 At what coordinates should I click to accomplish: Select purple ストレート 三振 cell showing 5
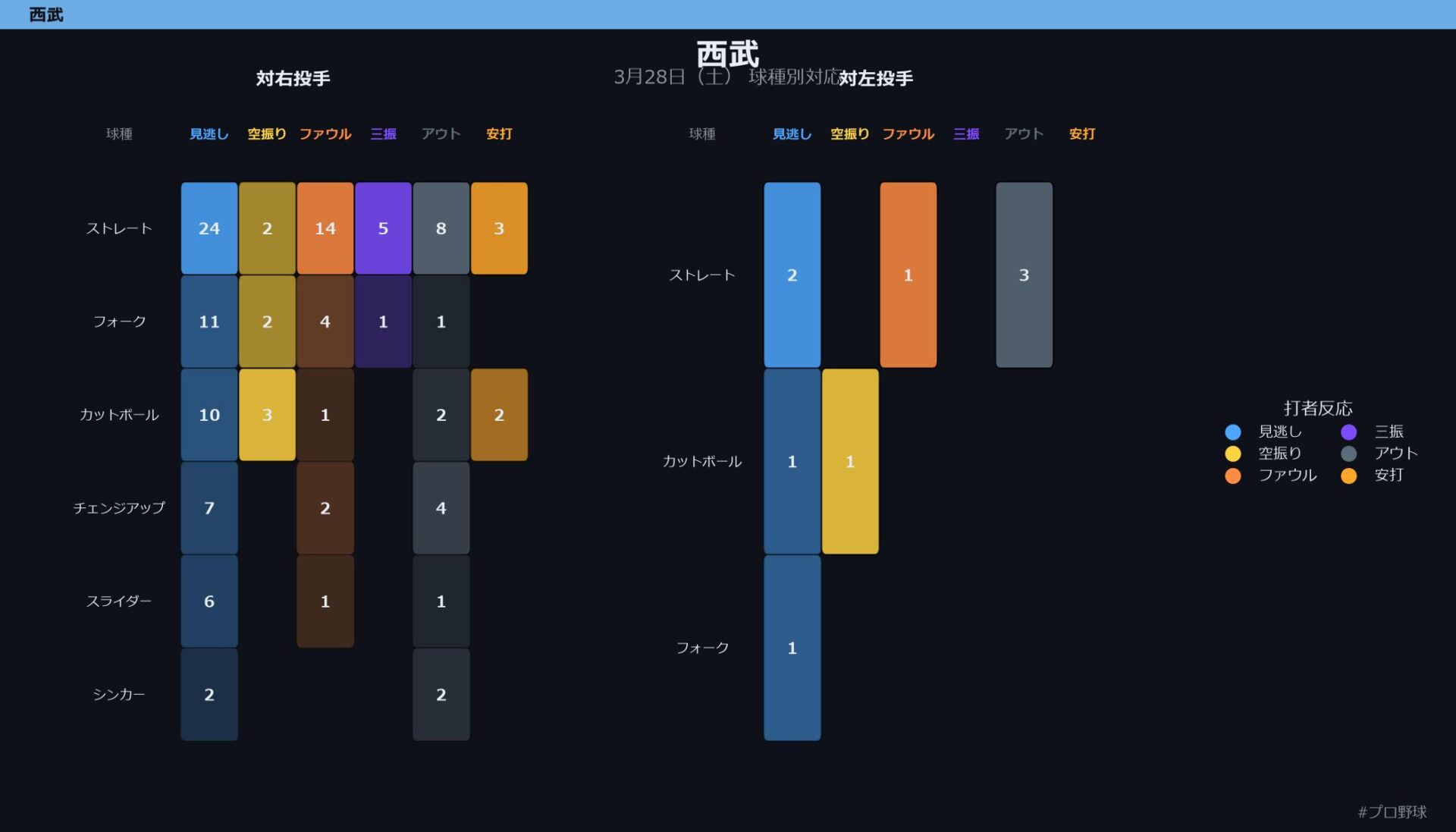pyautogui.click(x=383, y=228)
